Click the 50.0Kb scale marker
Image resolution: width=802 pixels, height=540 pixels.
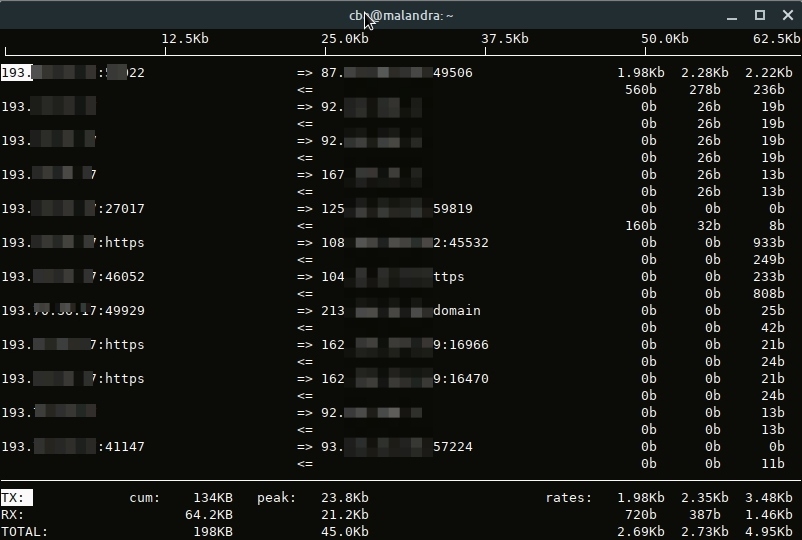[665, 39]
